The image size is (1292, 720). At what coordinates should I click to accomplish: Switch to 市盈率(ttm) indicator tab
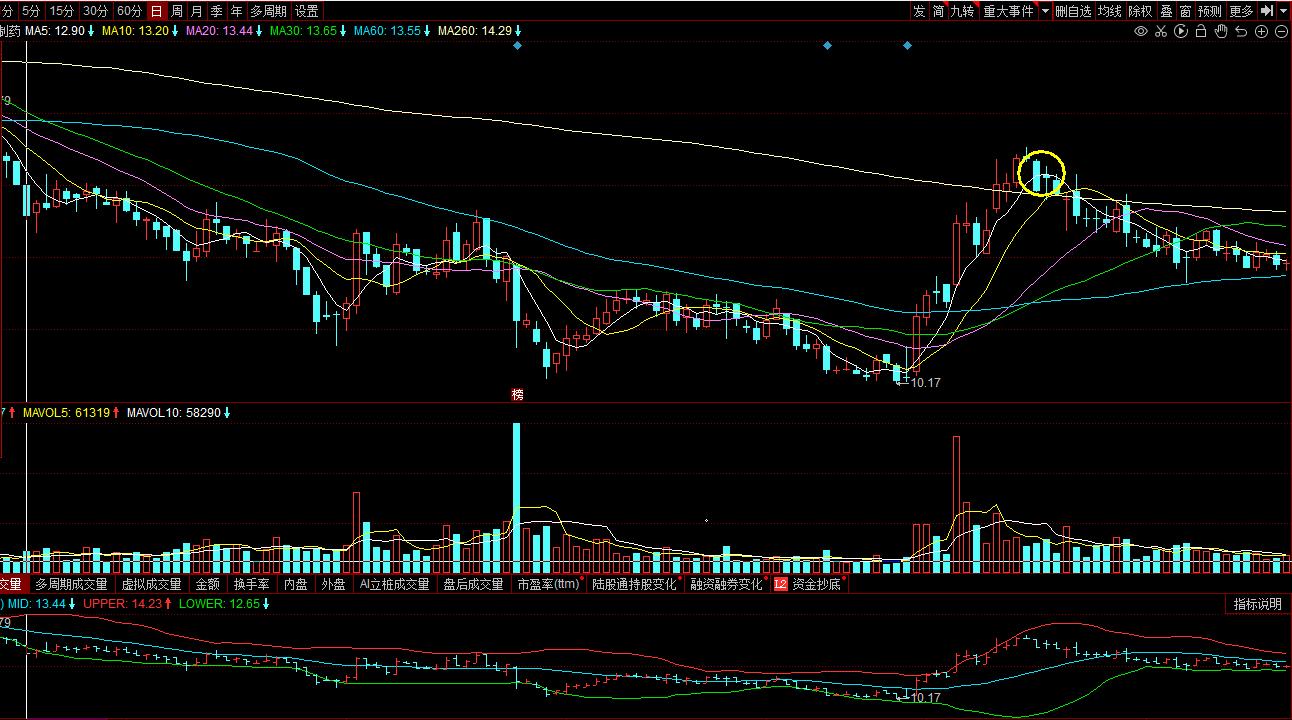pos(548,584)
